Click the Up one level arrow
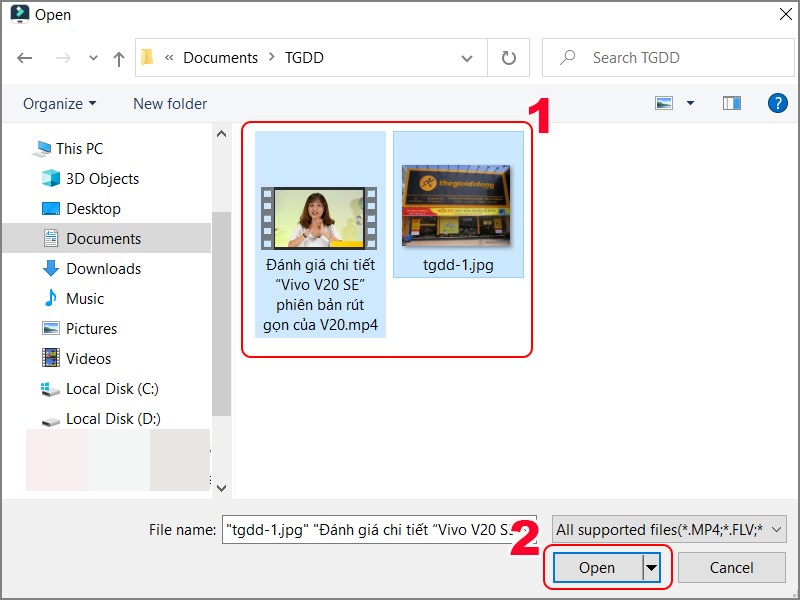Viewport: 800px width, 600px height. pos(118,57)
